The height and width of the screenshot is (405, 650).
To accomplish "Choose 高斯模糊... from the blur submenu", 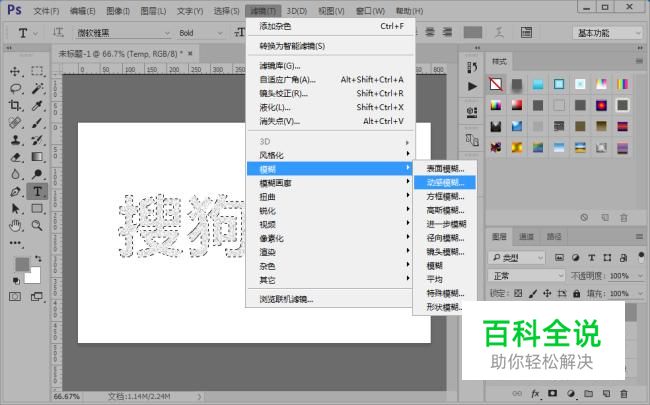I will tap(445, 210).
